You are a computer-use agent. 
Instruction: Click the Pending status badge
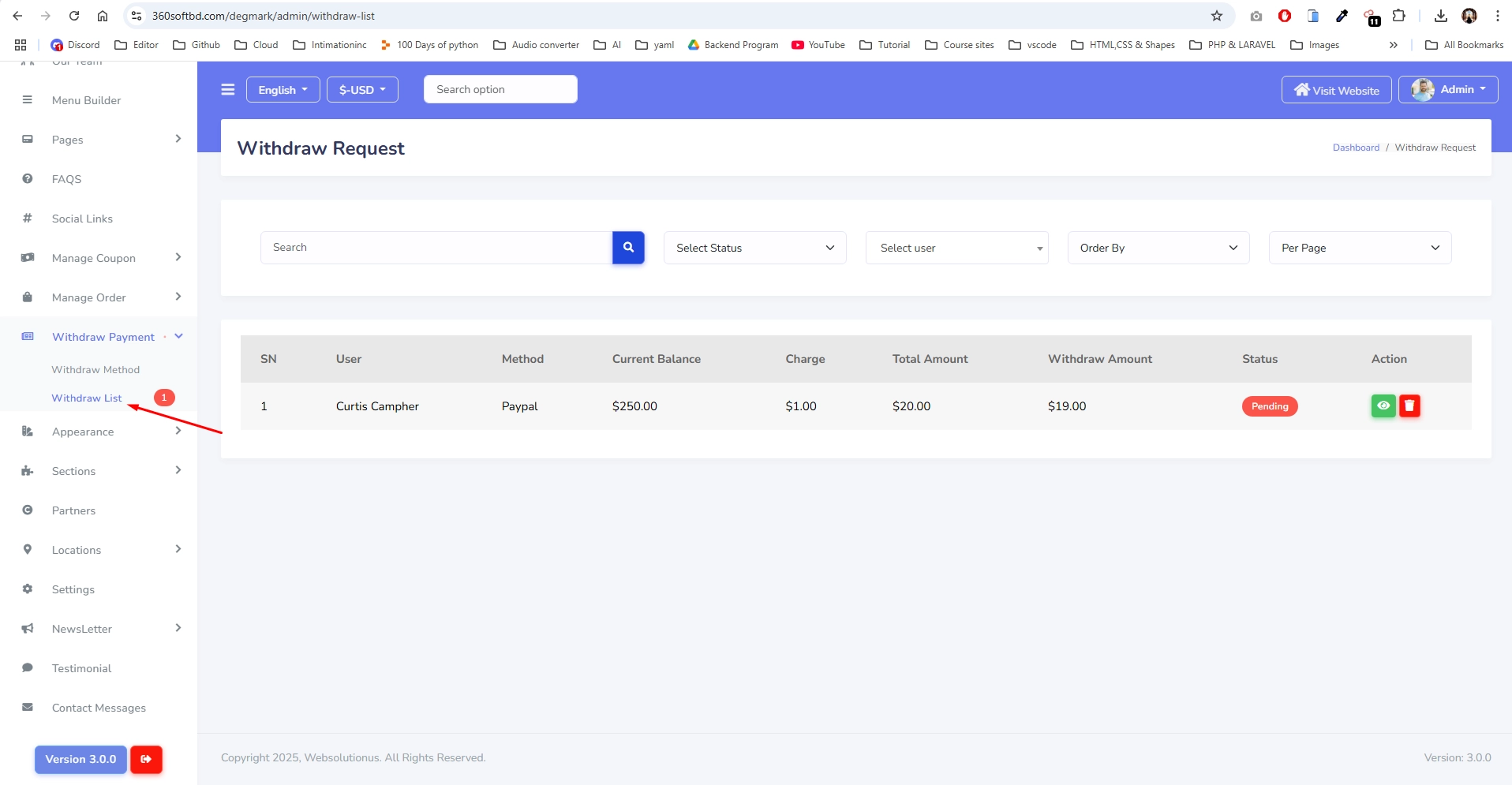(1270, 406)
